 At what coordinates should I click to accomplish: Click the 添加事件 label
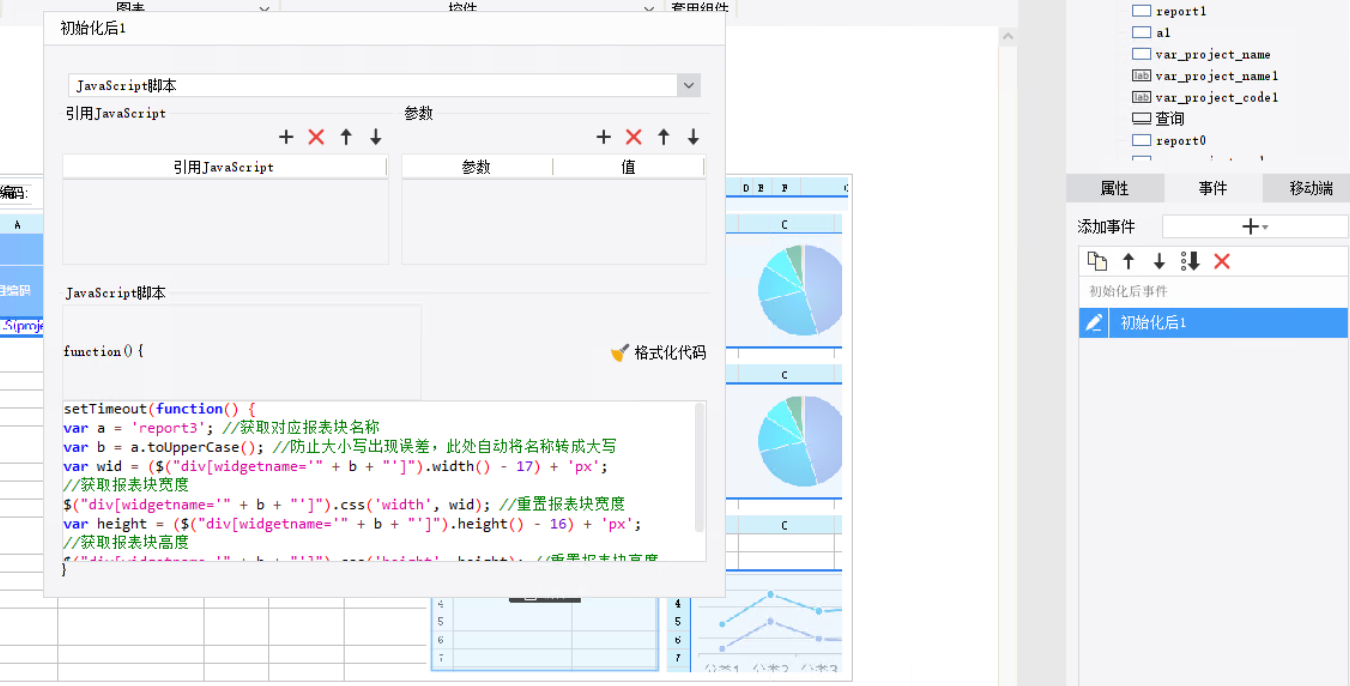click(x=1106, y=227)
